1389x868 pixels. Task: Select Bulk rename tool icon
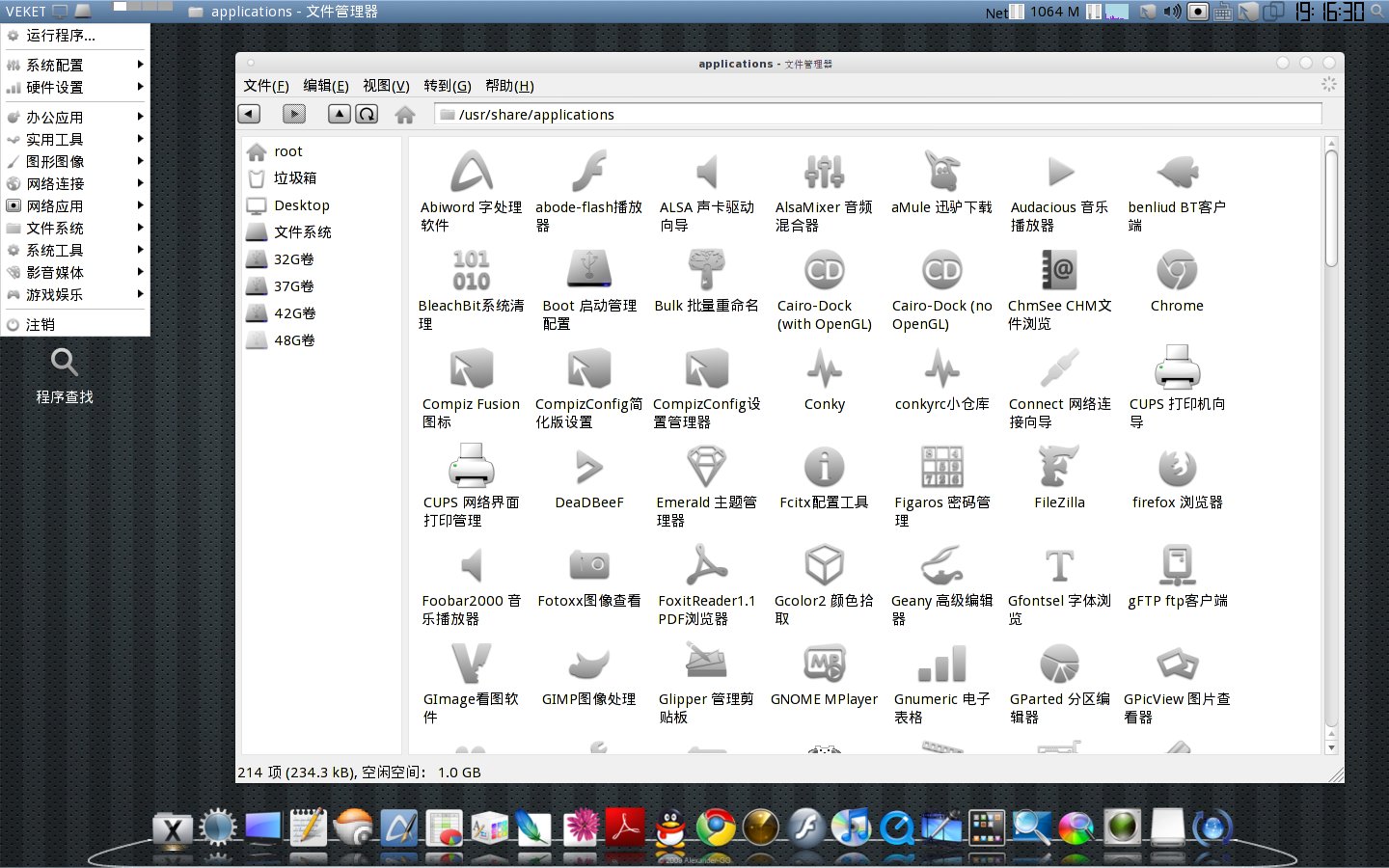[x=706, y=271]
